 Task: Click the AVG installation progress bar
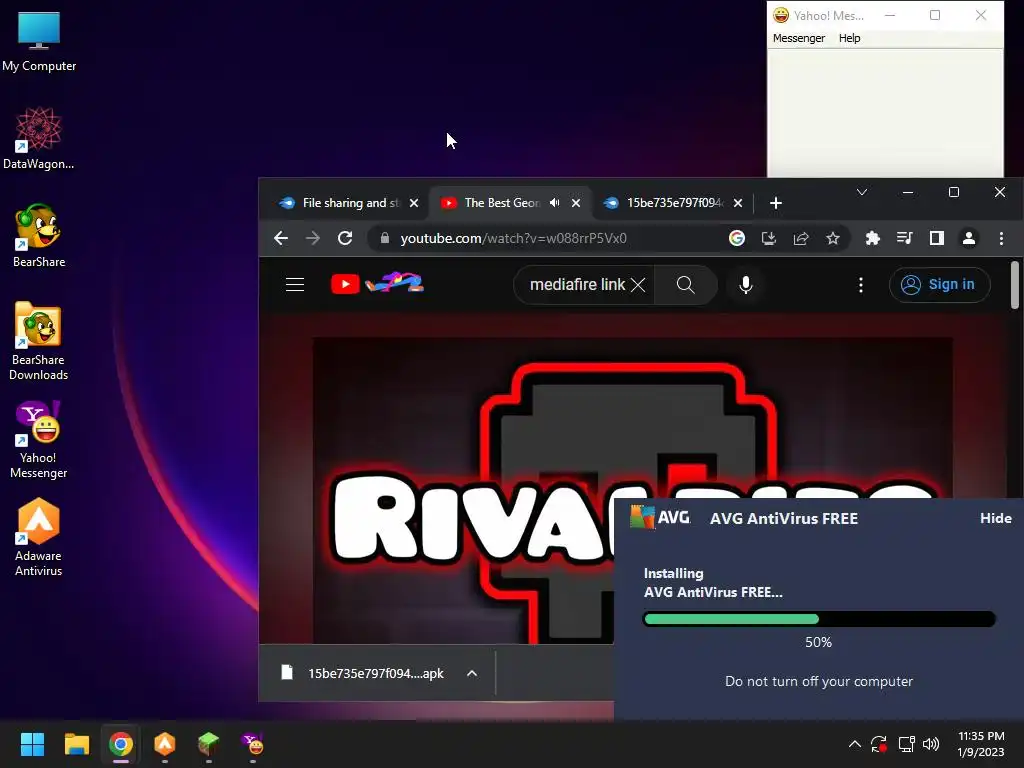(x=819, y=619)
